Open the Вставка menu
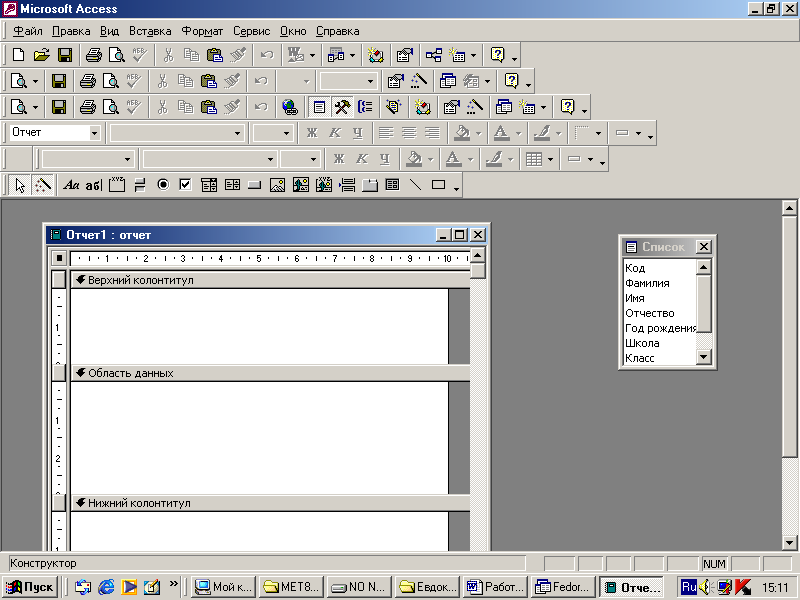800x600 pixels. 150,31
